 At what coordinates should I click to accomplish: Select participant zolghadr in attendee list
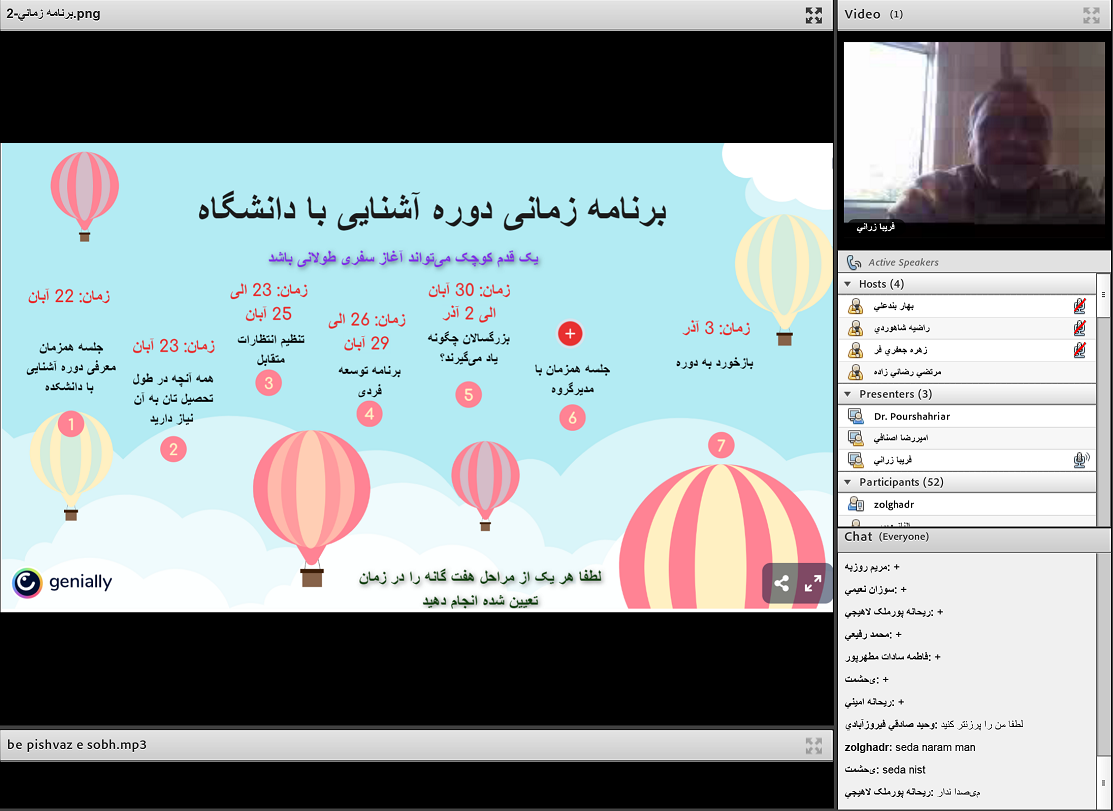[893, 505]
